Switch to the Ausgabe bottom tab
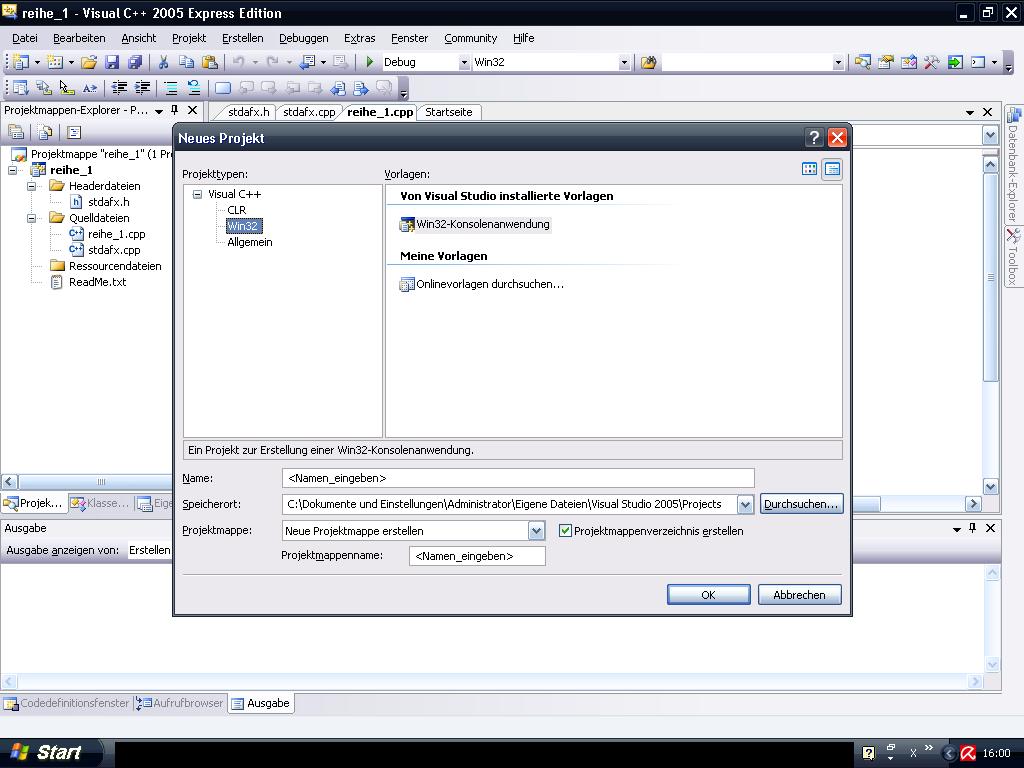 click(x=261, y=703)
